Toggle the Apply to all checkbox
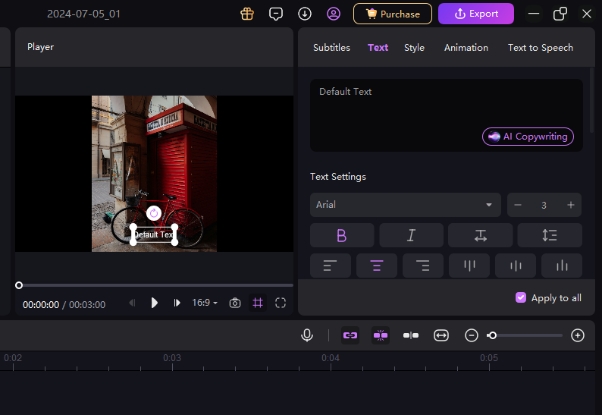This screenshot has height=415, width=602. [521, 298]
